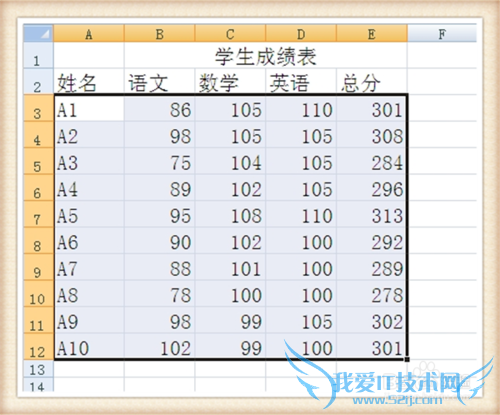
Task: Select the cell containing A8 name
Action: tap(89, 293)
